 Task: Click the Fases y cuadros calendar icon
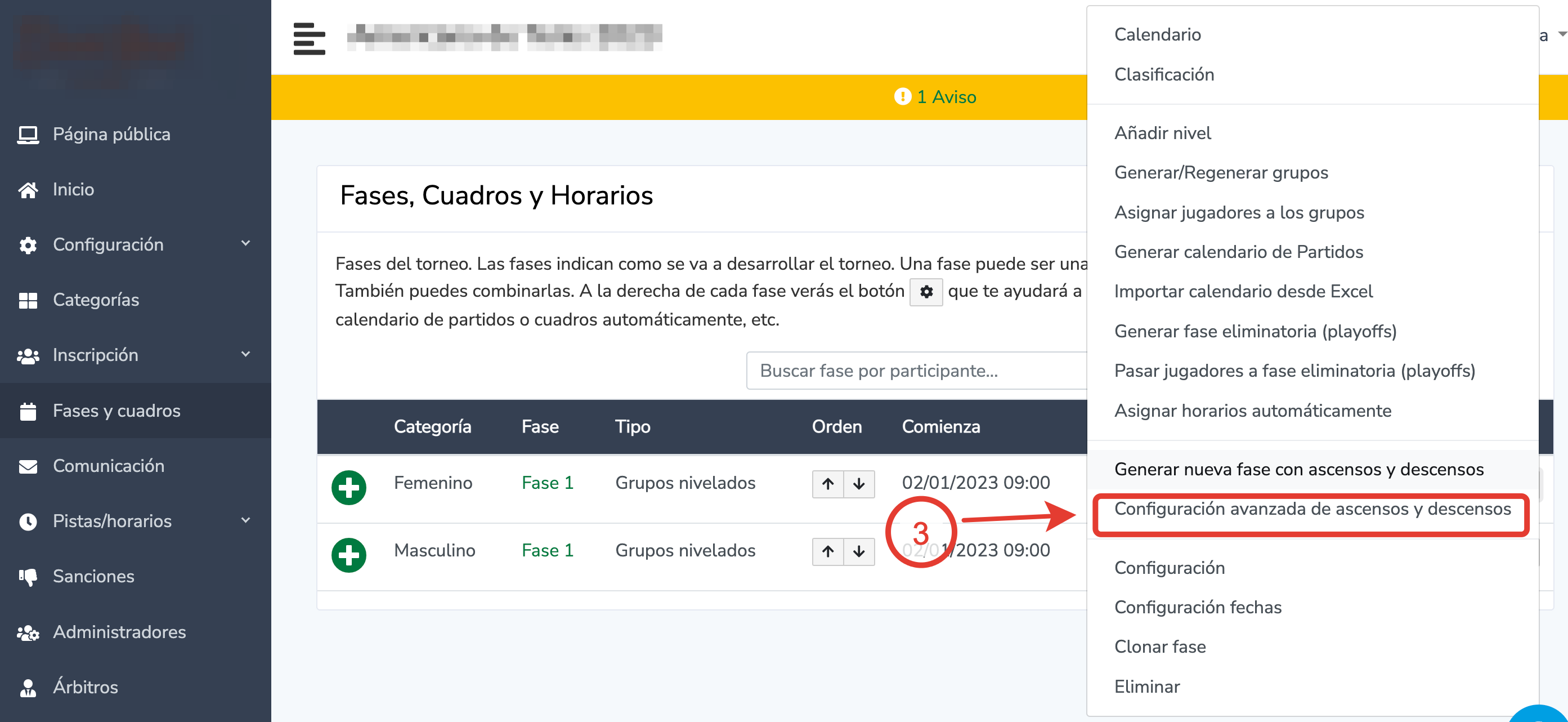pyautogui.click(x=28, y=411)
